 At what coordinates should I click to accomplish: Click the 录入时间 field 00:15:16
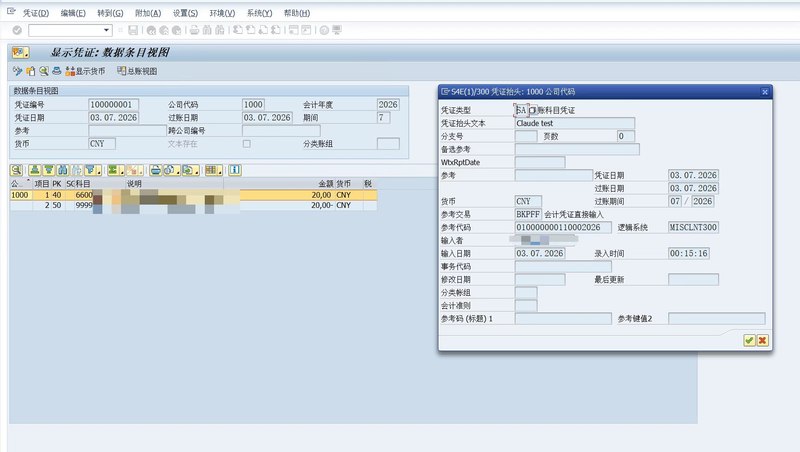click(689, 253)
